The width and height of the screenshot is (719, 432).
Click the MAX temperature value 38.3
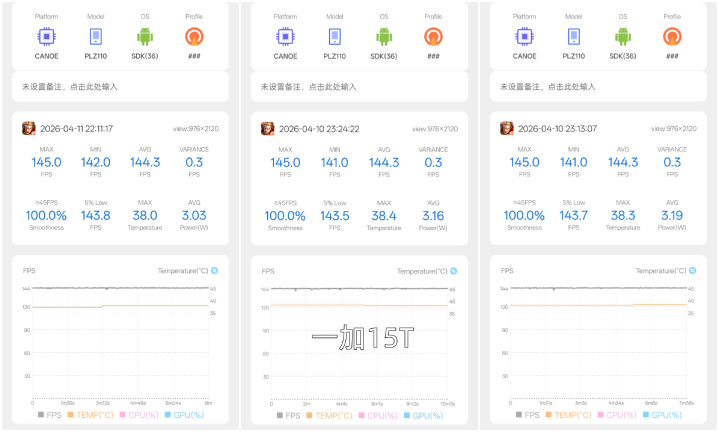tap(623, 216)
